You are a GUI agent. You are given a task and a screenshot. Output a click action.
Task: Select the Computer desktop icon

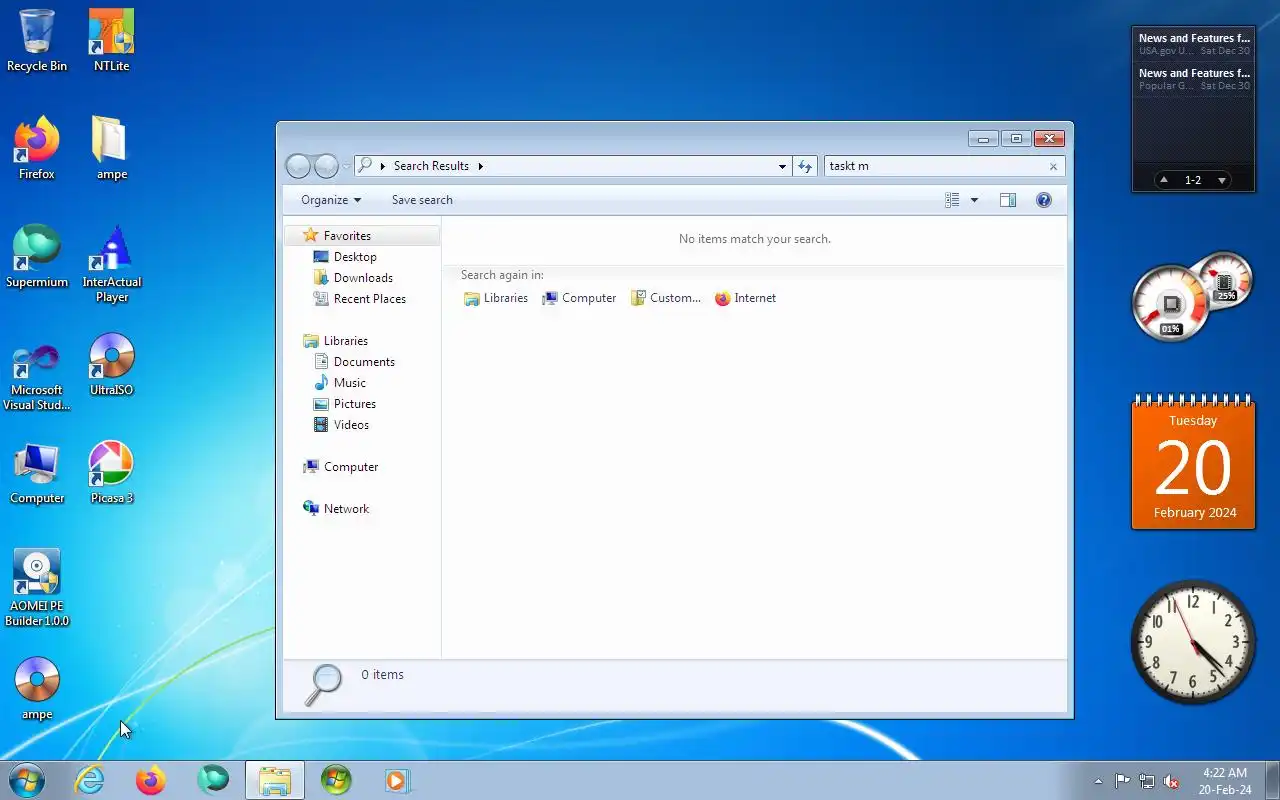click(x=37, y=473)
